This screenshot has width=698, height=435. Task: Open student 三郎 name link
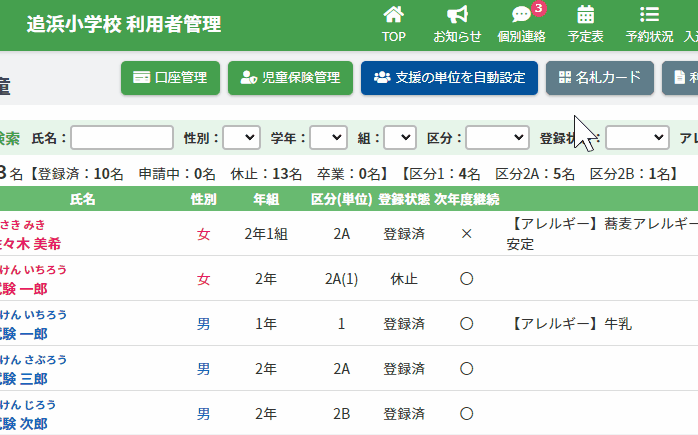(23, 378)
